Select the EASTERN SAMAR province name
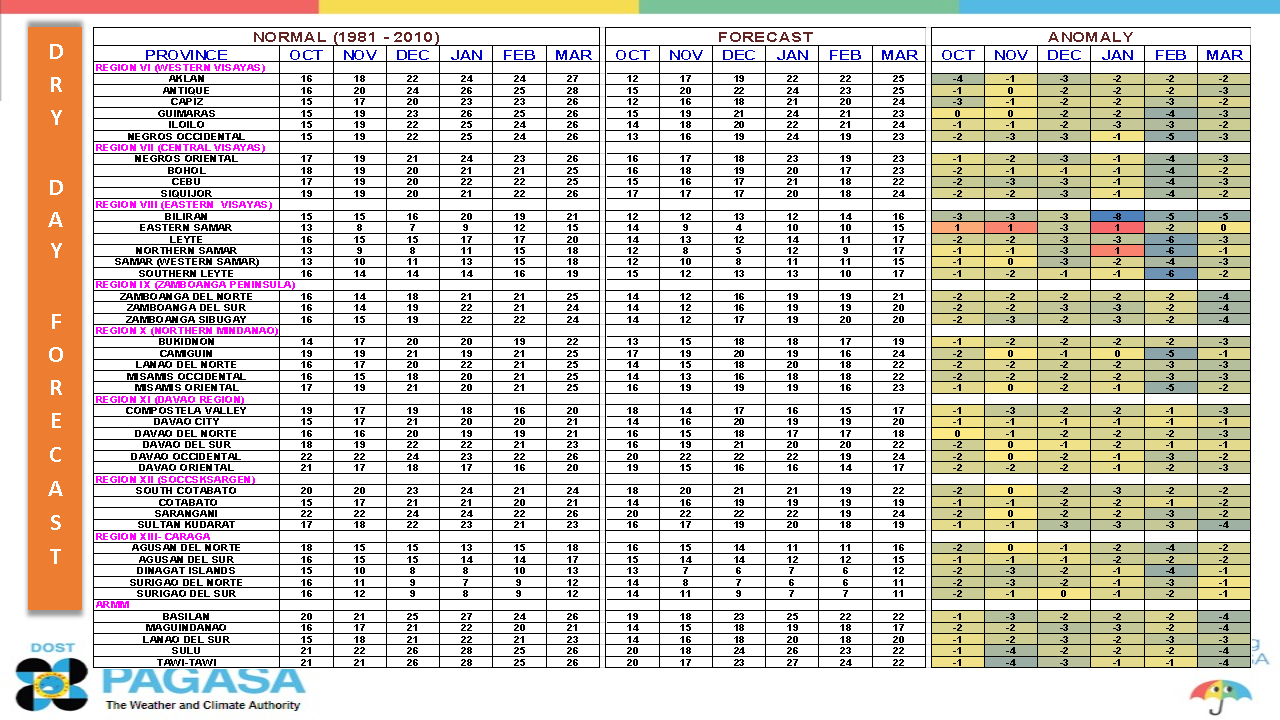Viewport: 1280px width, 720px height. tap(186, 227)
